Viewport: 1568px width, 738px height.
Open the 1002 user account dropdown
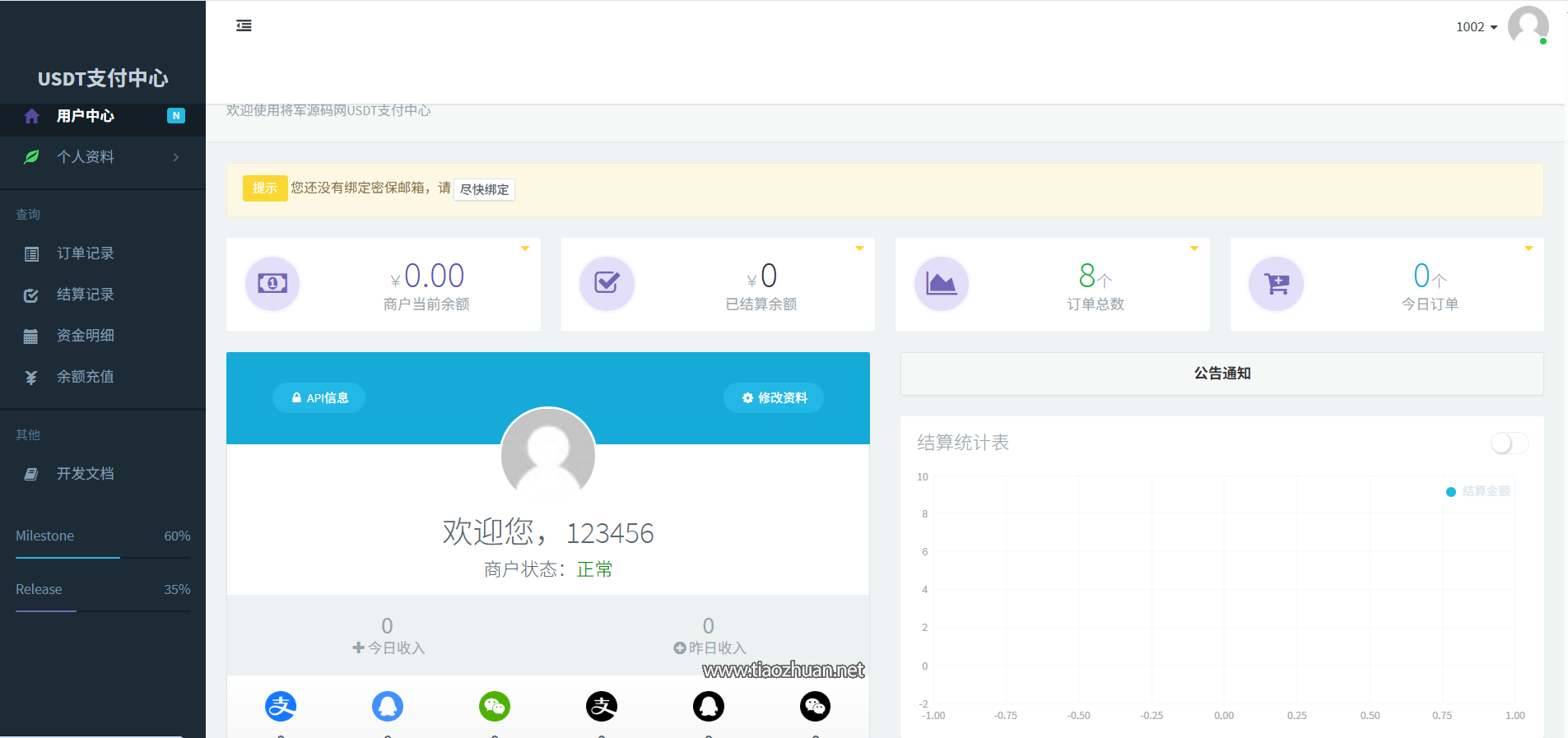click(x=1477, y=27)
